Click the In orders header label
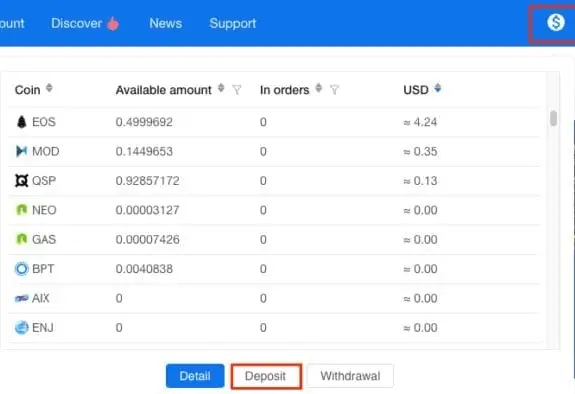The width and height of the screenshot is (575, 394). (285, 90)
